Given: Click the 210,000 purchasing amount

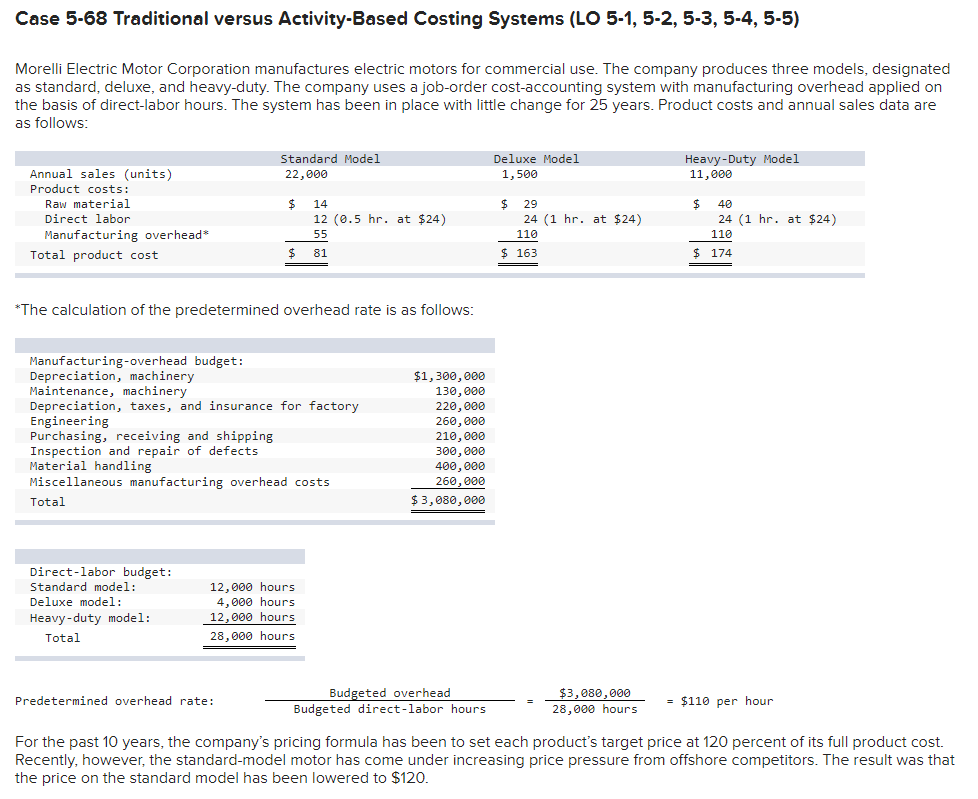Looking at the screenshot, I should pos(460,436).
